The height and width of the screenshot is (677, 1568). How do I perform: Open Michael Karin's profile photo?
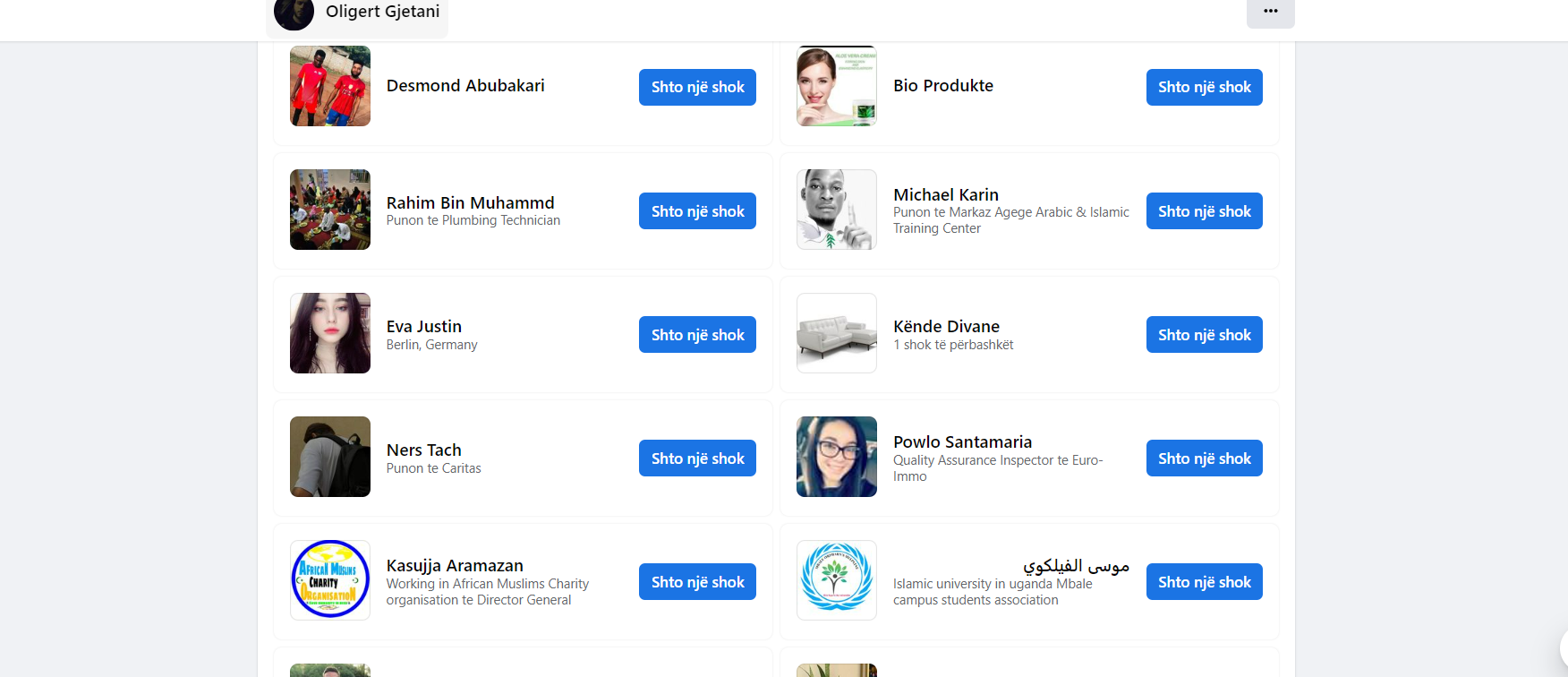(x=837, y=210)
